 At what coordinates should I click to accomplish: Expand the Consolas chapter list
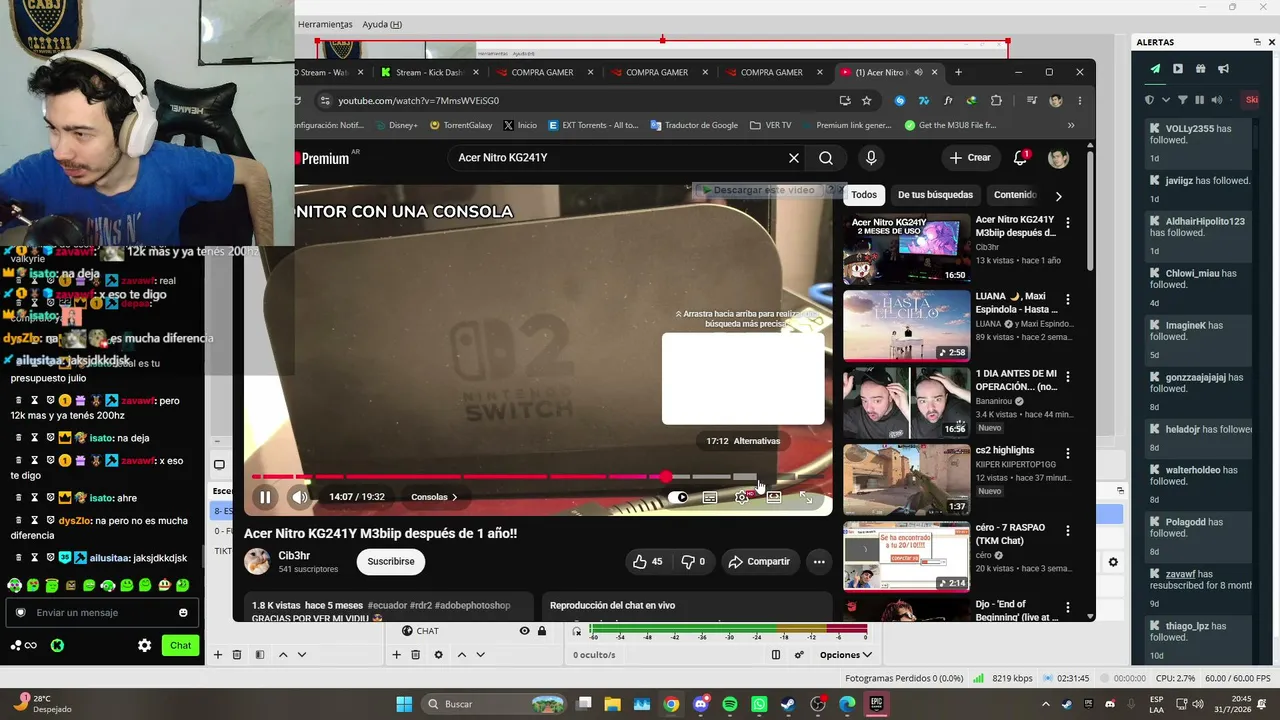(x=434, y=497)
